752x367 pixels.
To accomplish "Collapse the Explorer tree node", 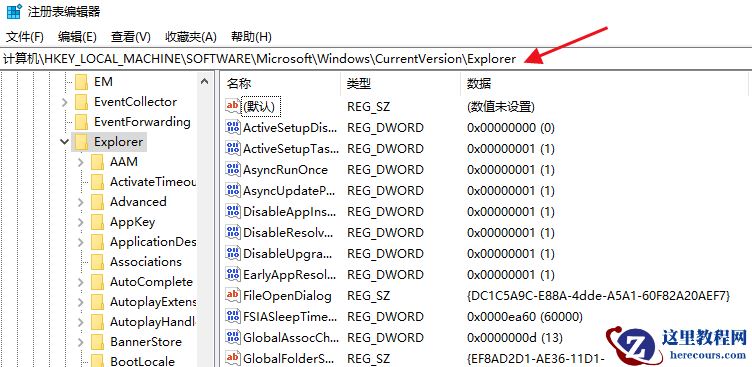I will pyautogui.click(x=65, y=142).
